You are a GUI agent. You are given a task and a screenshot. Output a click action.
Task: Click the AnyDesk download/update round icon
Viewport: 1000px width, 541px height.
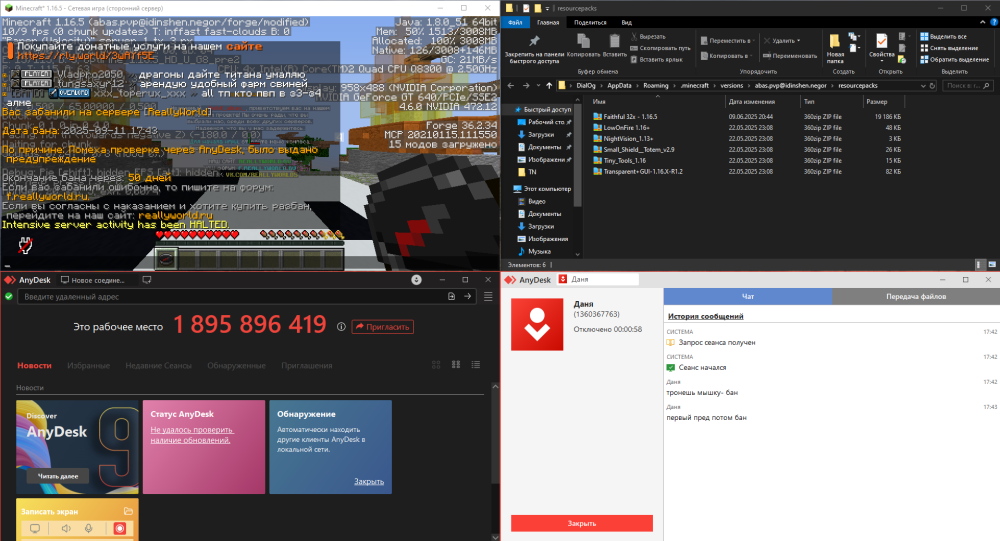click(416, 279)
